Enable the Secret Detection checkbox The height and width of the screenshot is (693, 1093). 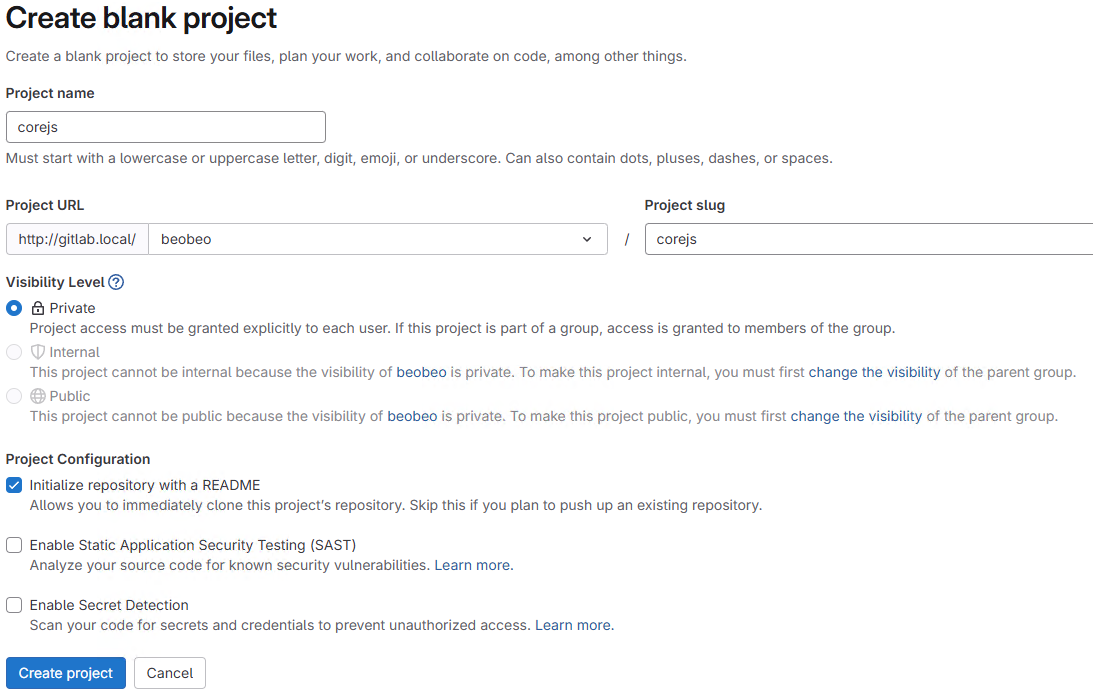tap(14, 605)
